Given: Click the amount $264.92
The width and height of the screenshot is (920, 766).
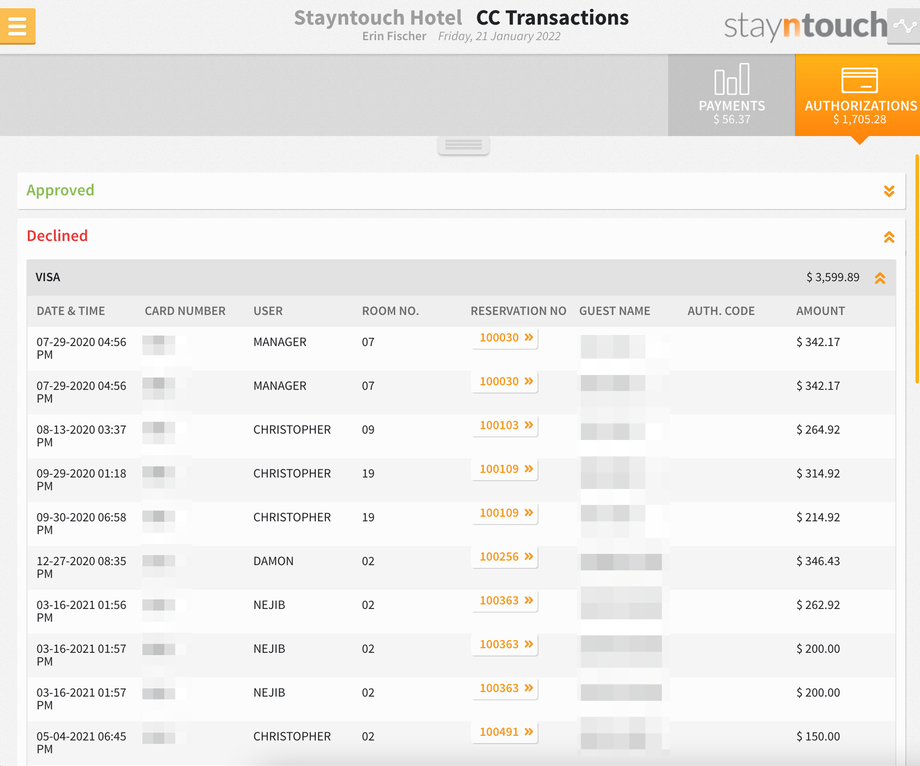Looking at the screenshot, I should click(x=818, y=430).
